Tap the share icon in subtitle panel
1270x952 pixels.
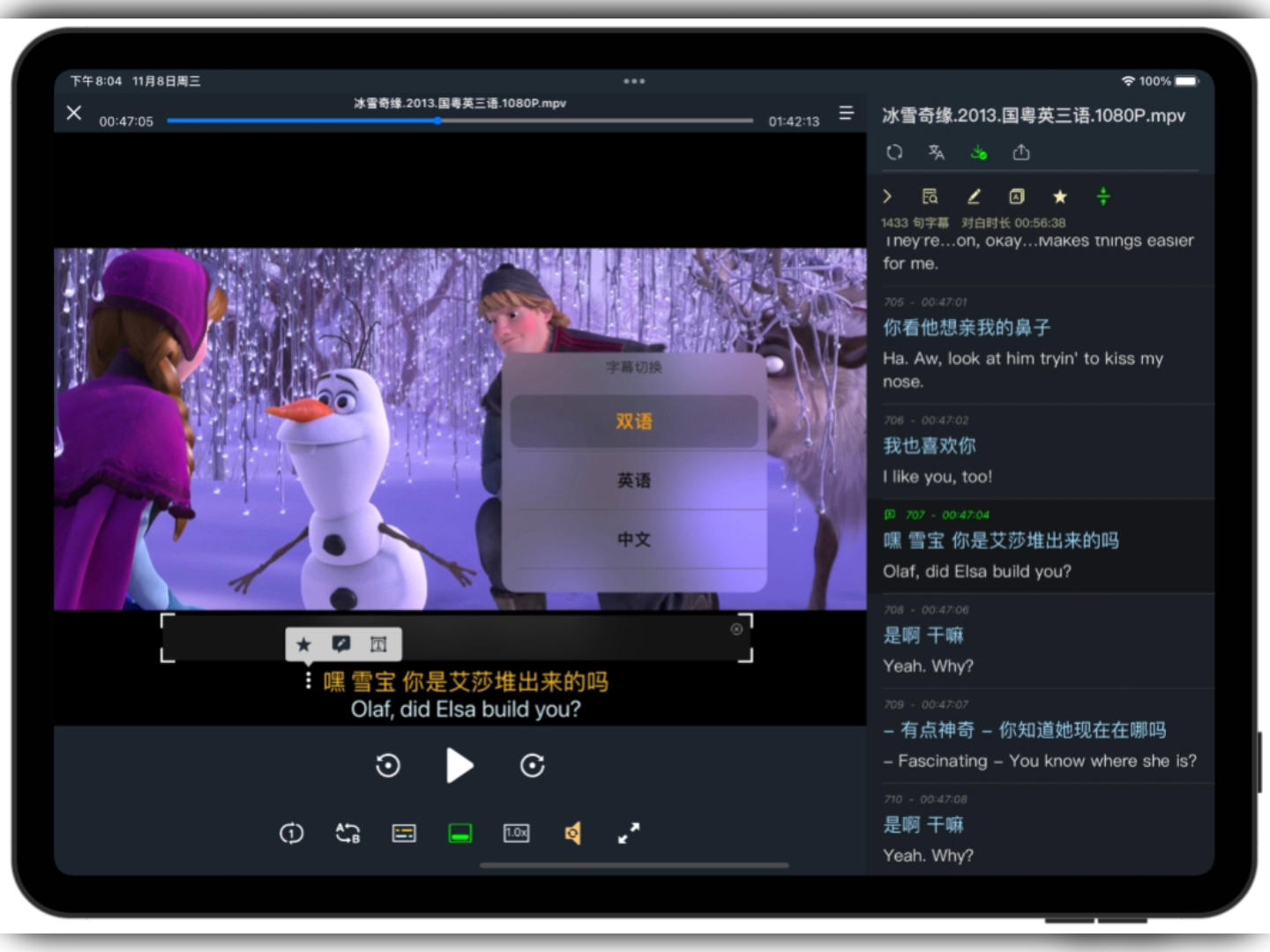click(x=1021, y=152)
